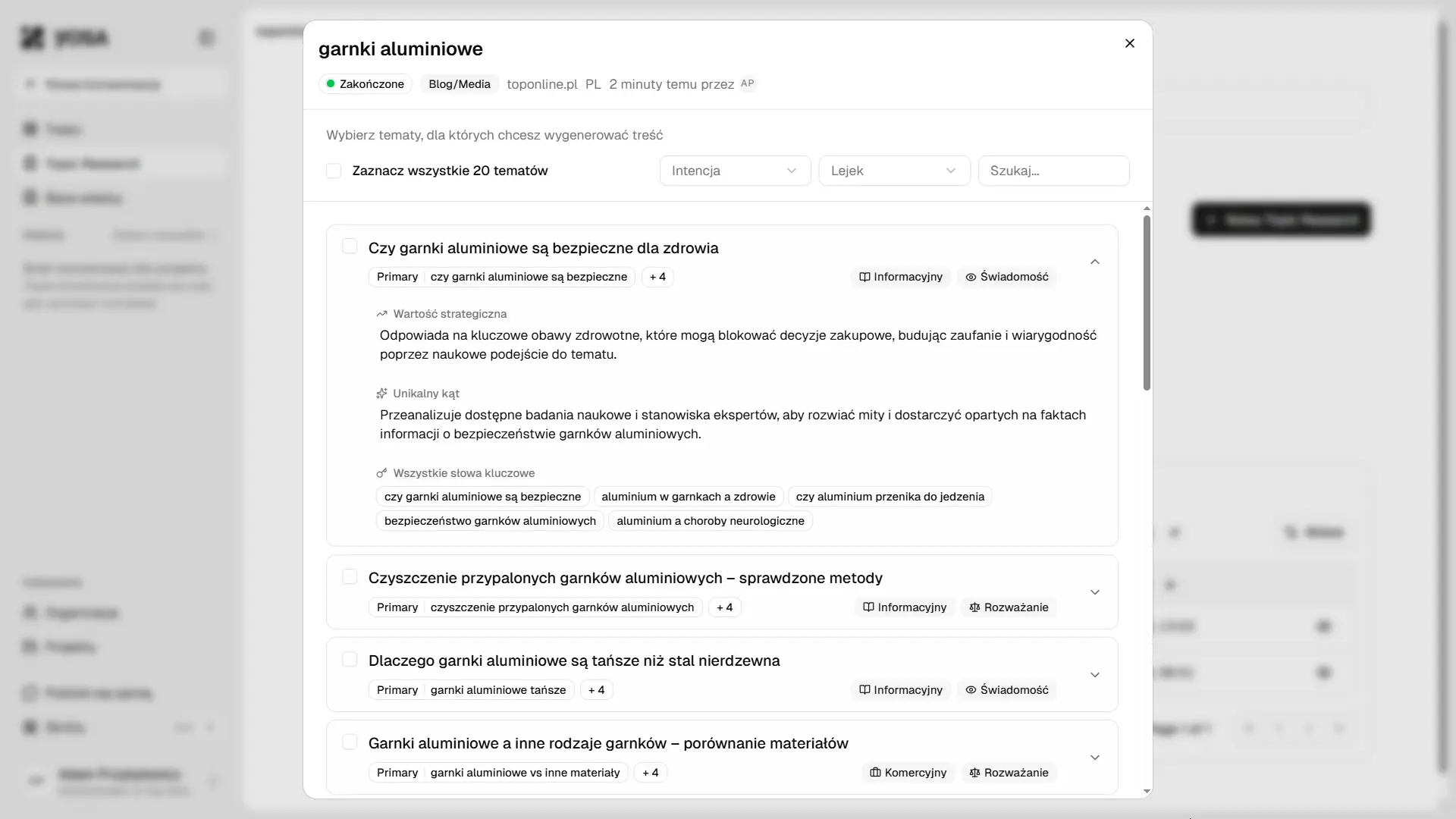The image size is (1456, 819).
Task: Click the Komercyjny briefcase icon tag
Action: click(x=875, y=773)
